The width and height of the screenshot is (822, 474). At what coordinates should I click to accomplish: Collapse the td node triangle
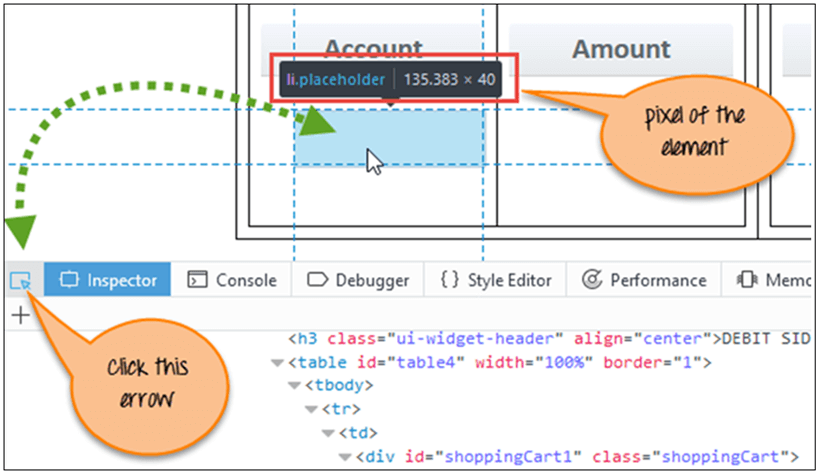click(x=328, y=433)
